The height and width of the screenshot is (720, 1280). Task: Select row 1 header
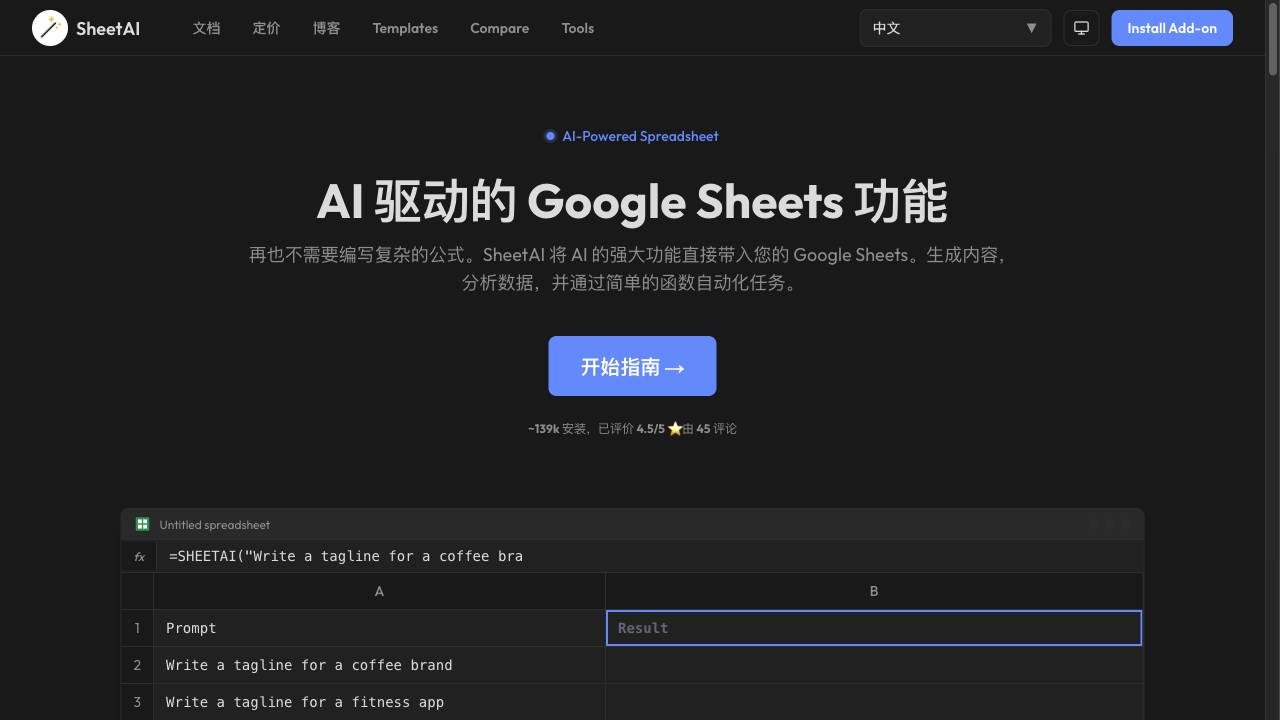(137, 628)
